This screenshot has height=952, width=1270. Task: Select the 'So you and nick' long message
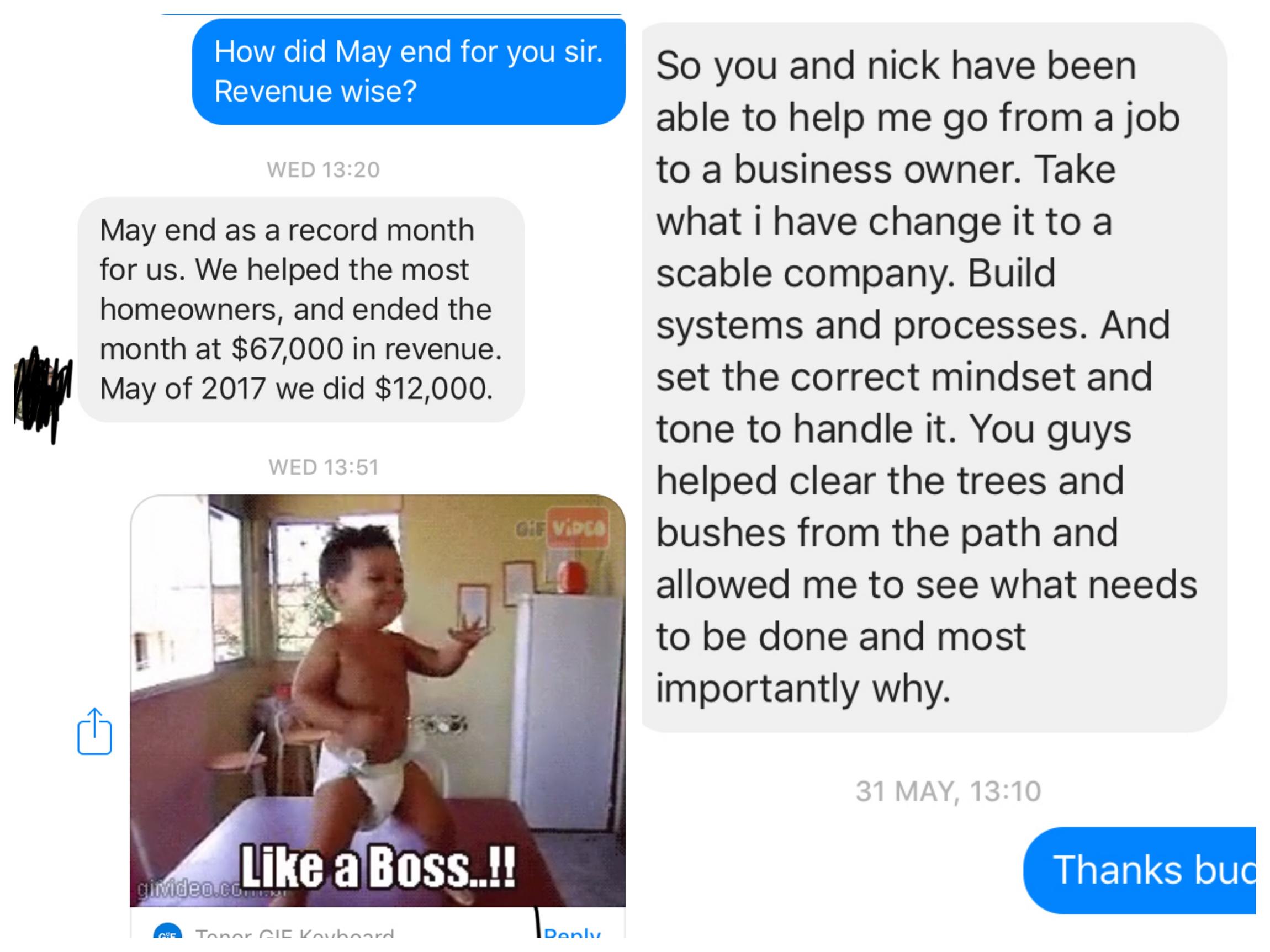pyautogui.click(x=934, y=377)
